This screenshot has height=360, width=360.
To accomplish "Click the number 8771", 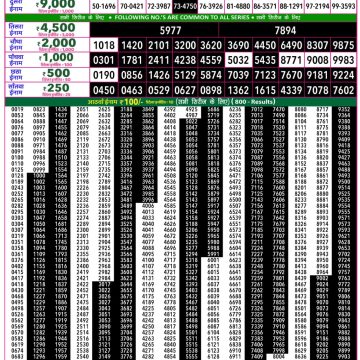I will (x=291, y=60).
